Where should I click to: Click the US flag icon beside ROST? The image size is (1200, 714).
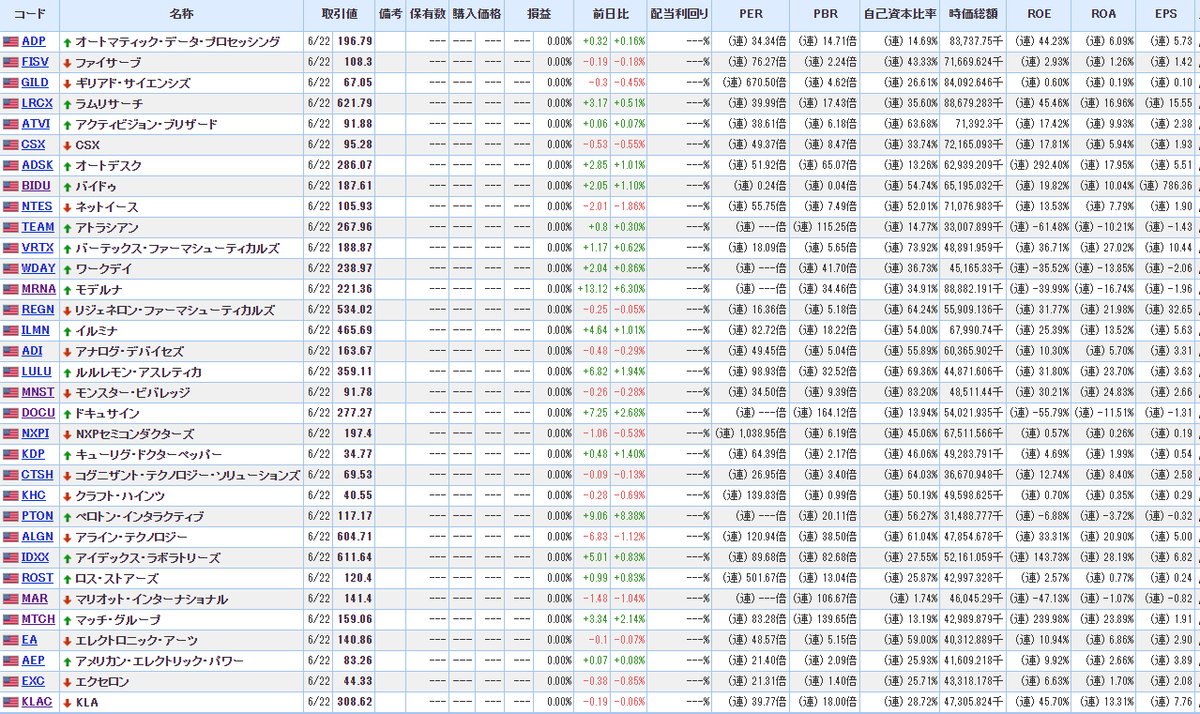(11, 579)
